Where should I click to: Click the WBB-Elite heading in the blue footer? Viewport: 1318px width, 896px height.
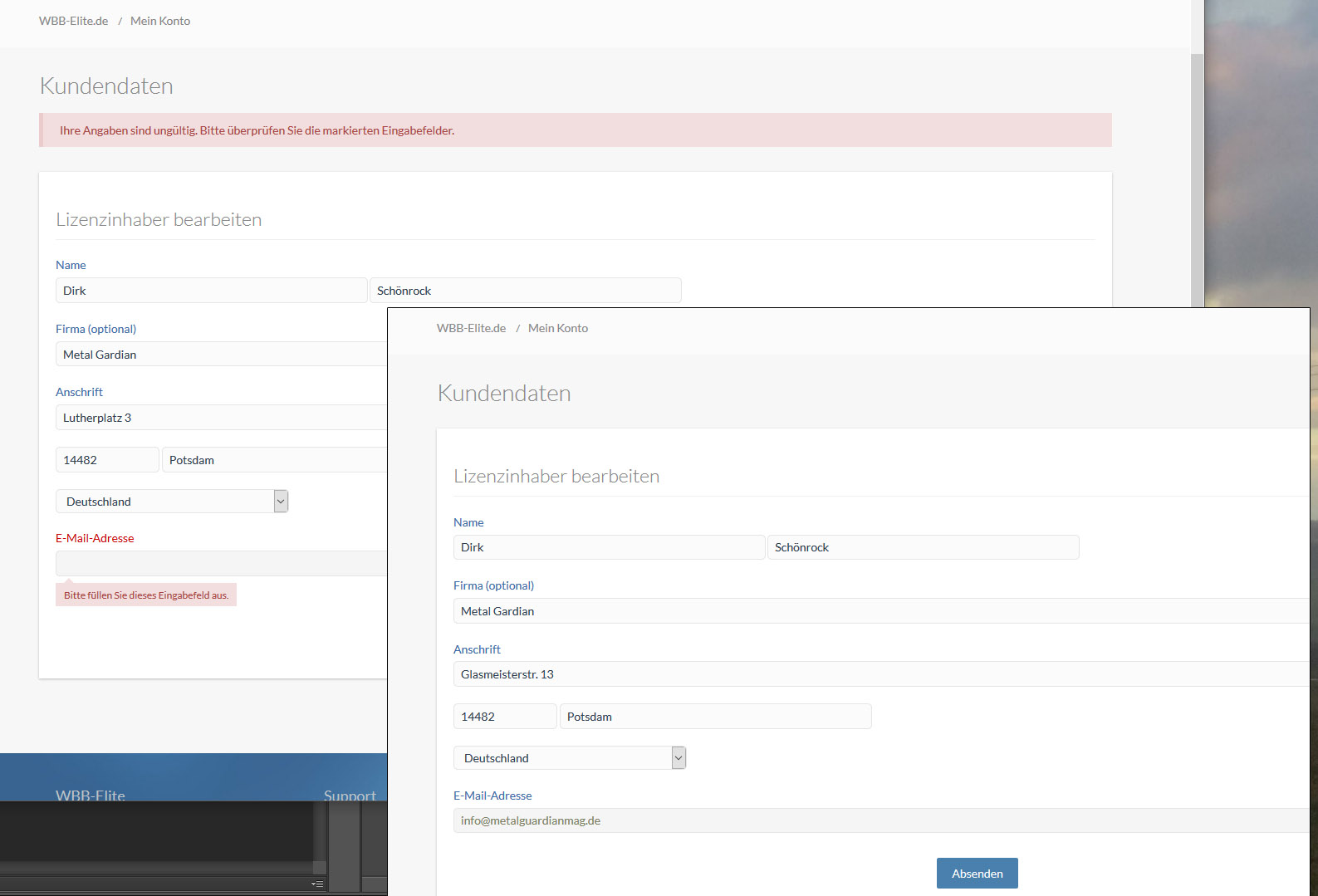point(91,795)
